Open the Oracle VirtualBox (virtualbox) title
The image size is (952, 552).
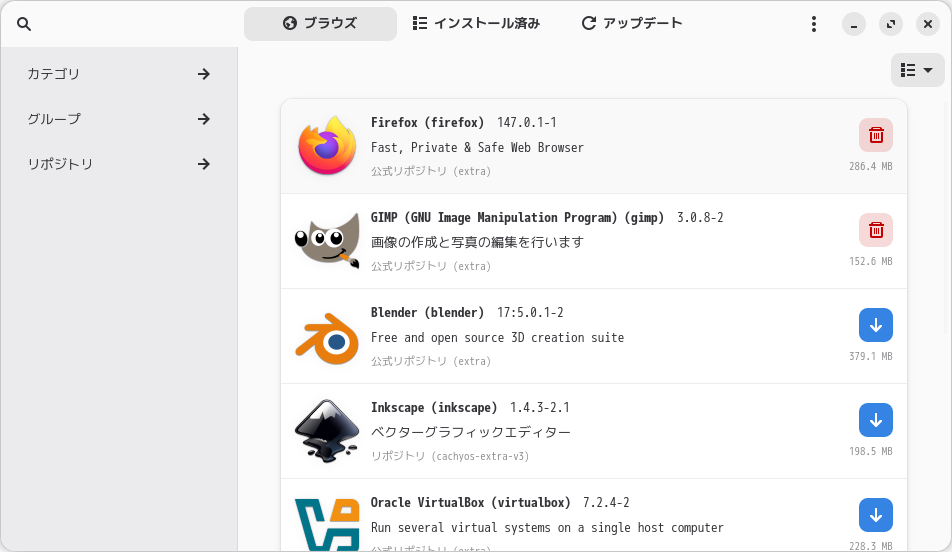[x=471, y=503]
